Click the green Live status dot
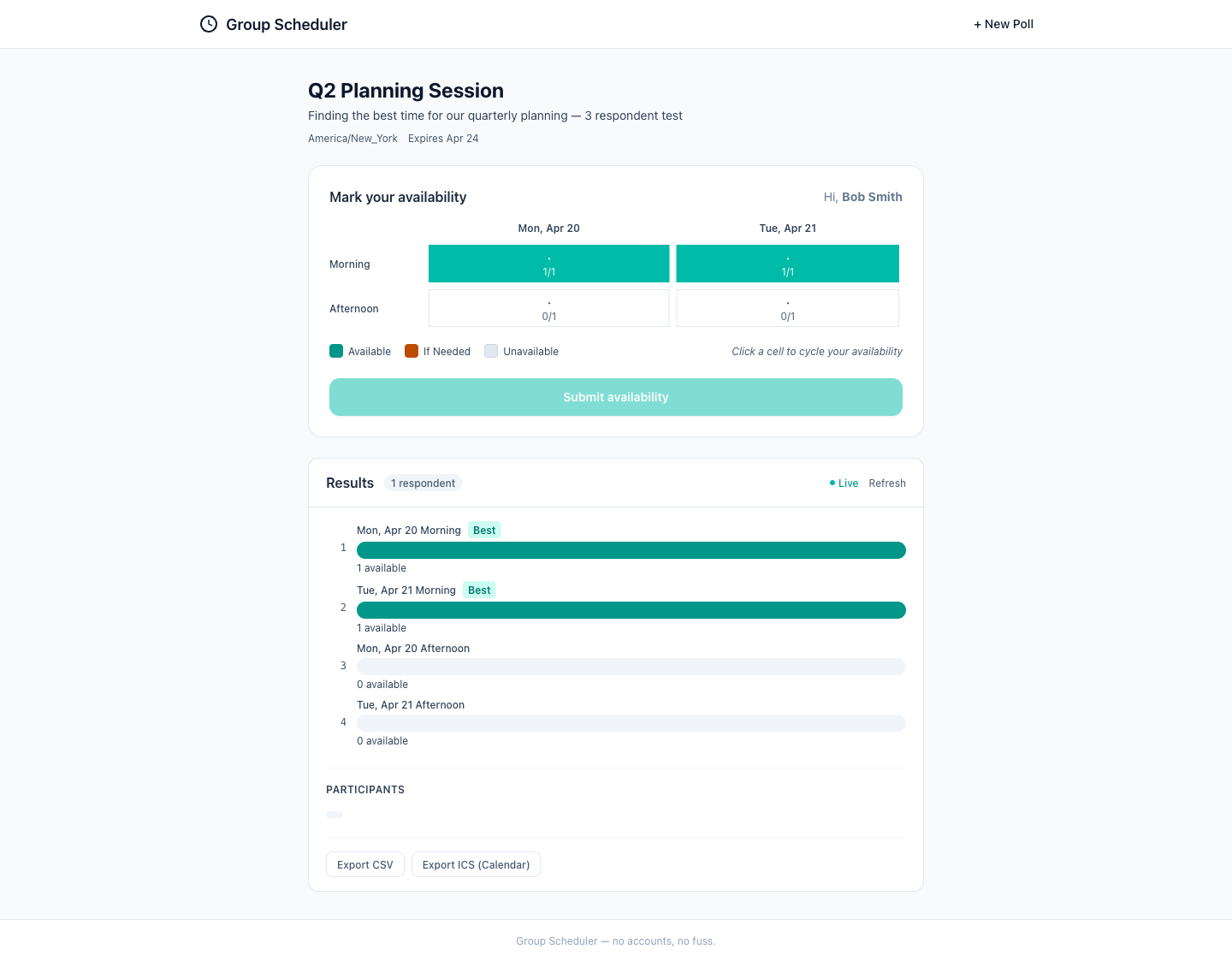Screen dimensions: 1232x961 (x=832, y=483)
